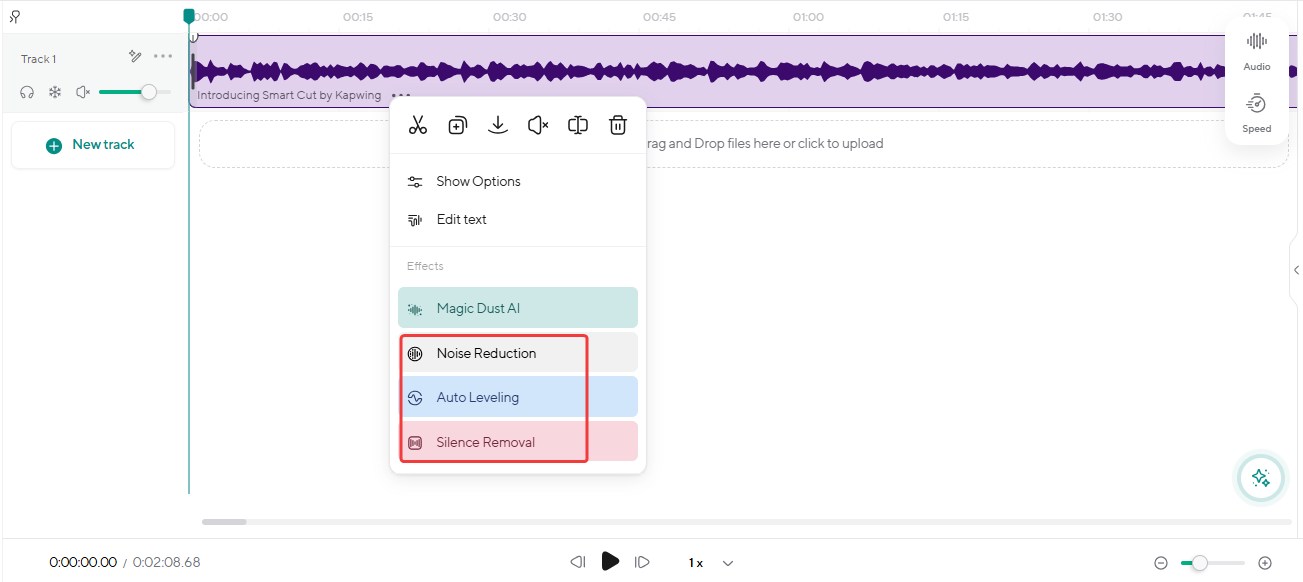1303x582 pixels.
Task: Add a New track
Action: tap(92, 145)
